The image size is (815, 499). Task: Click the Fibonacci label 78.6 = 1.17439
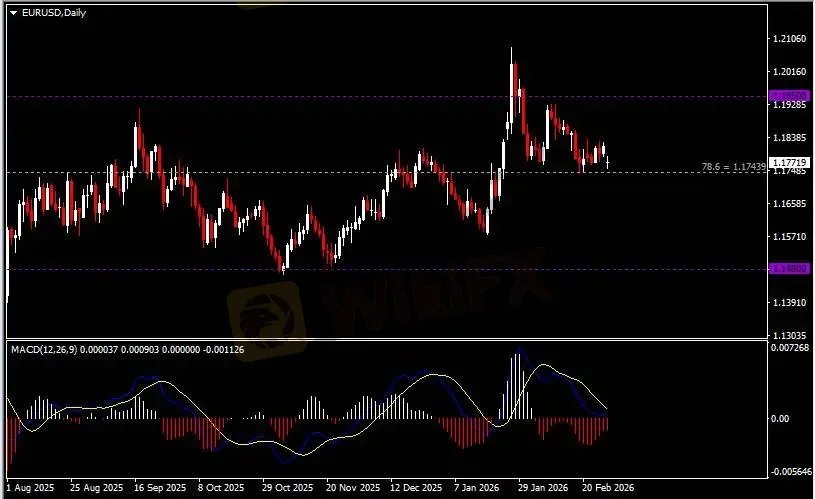tap(733, 167)
